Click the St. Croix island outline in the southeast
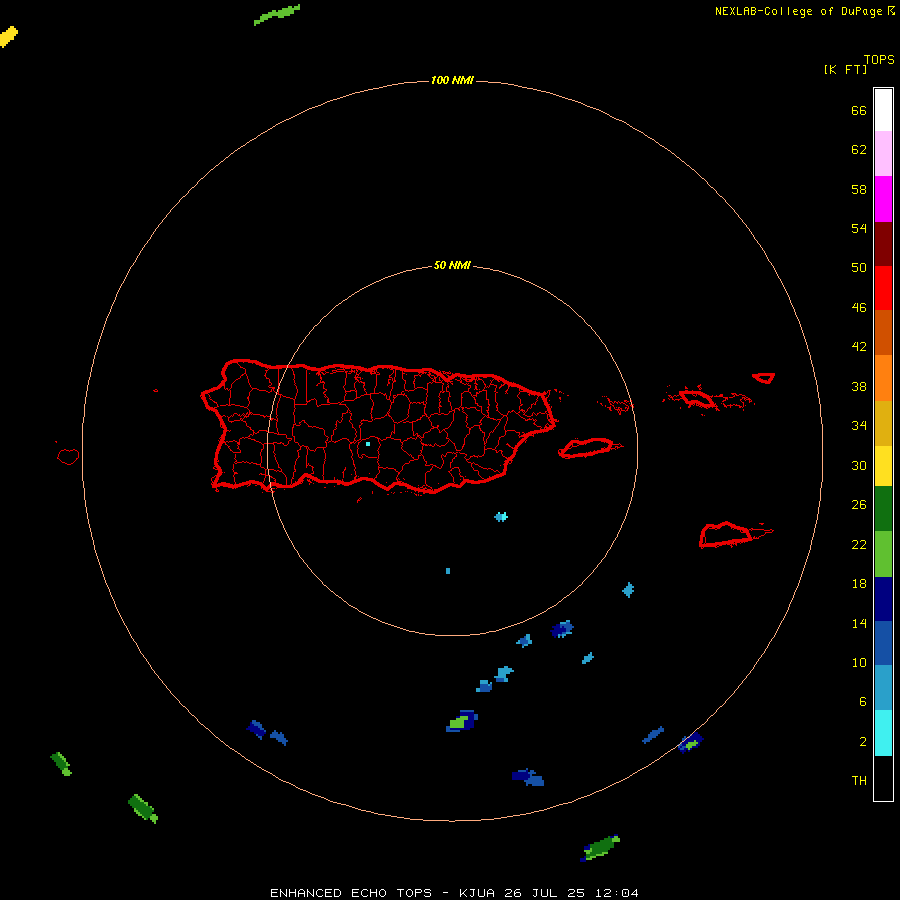The image size is (900, 900). tap(726, 534)
